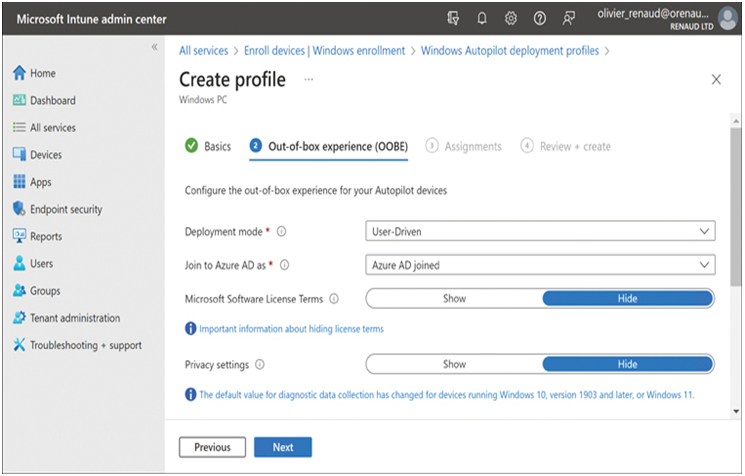
Task: Open the All services breadcrumb link
Action: [x=203, y=50]
